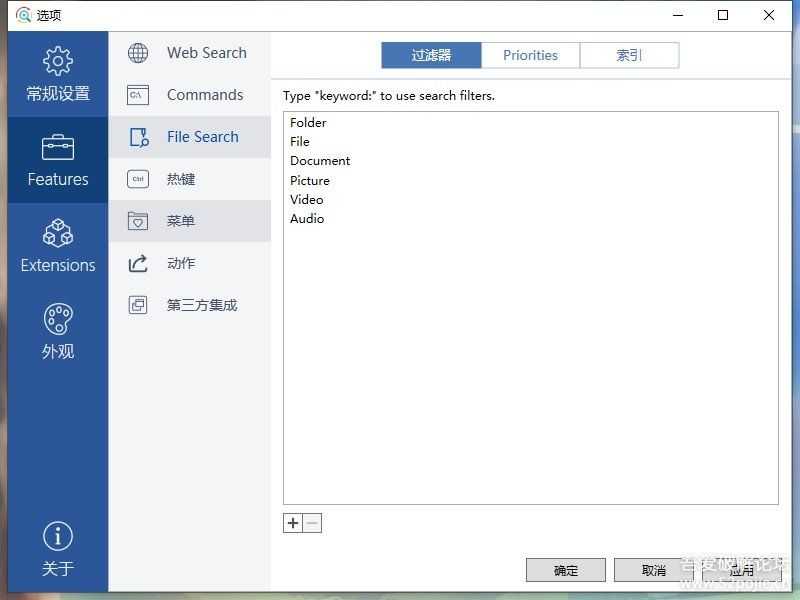Open the 动作 actions settings
The image size is (800, 600).
180,263
